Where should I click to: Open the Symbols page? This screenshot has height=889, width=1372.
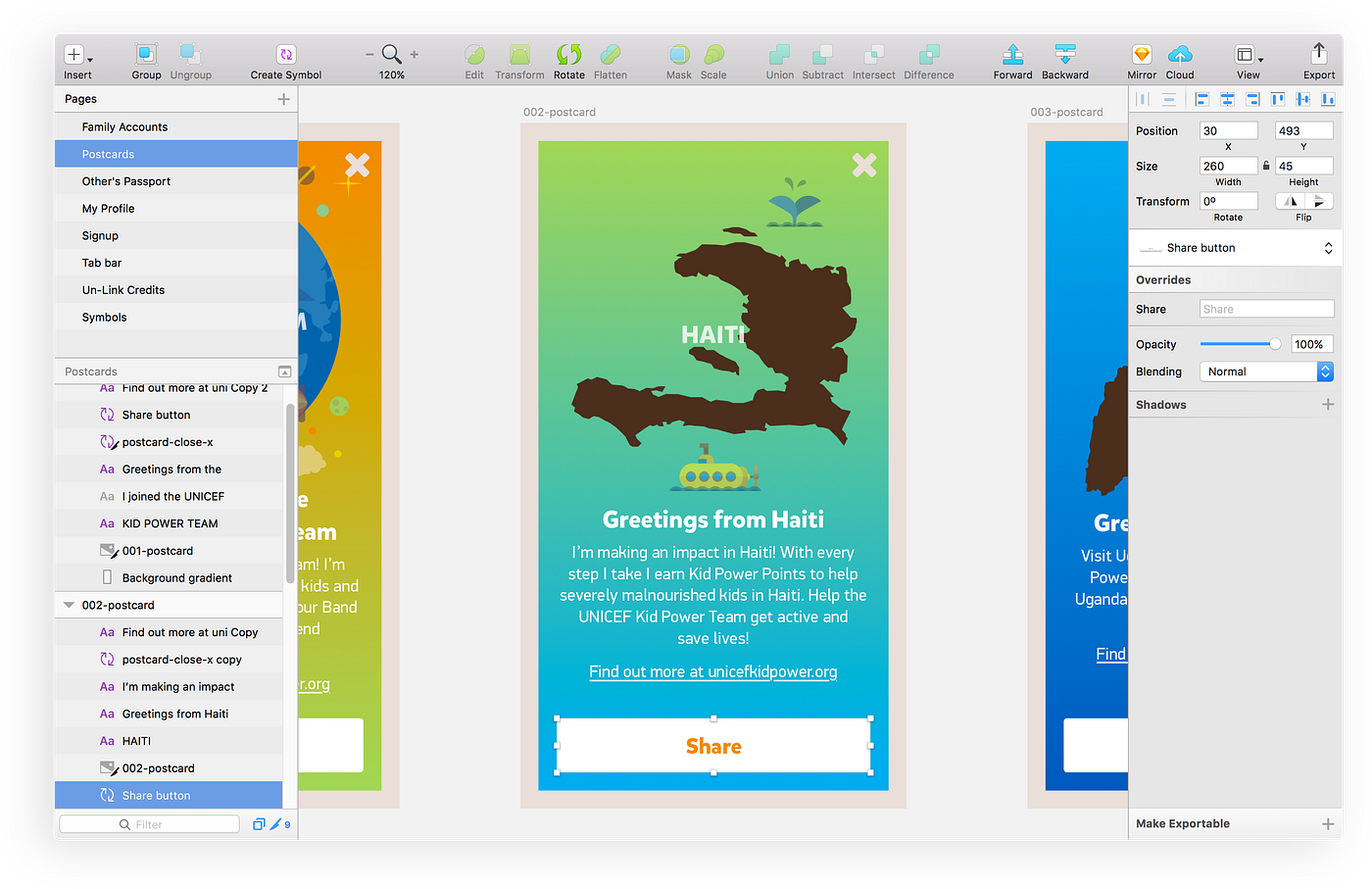pos(175,318)
